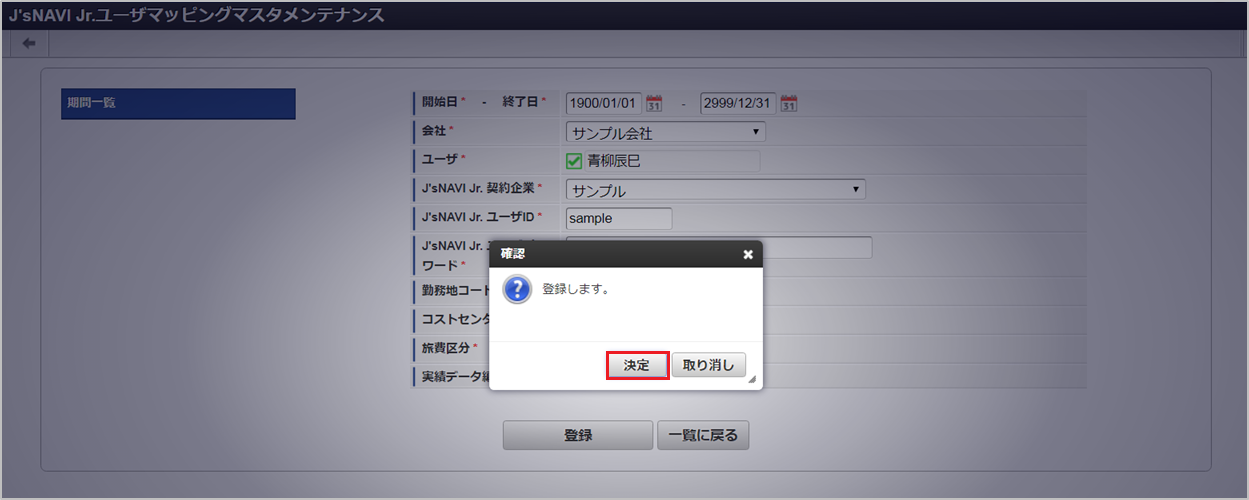
Task: Click the 登録します。 message text
Action: click(x=576, y=289)
